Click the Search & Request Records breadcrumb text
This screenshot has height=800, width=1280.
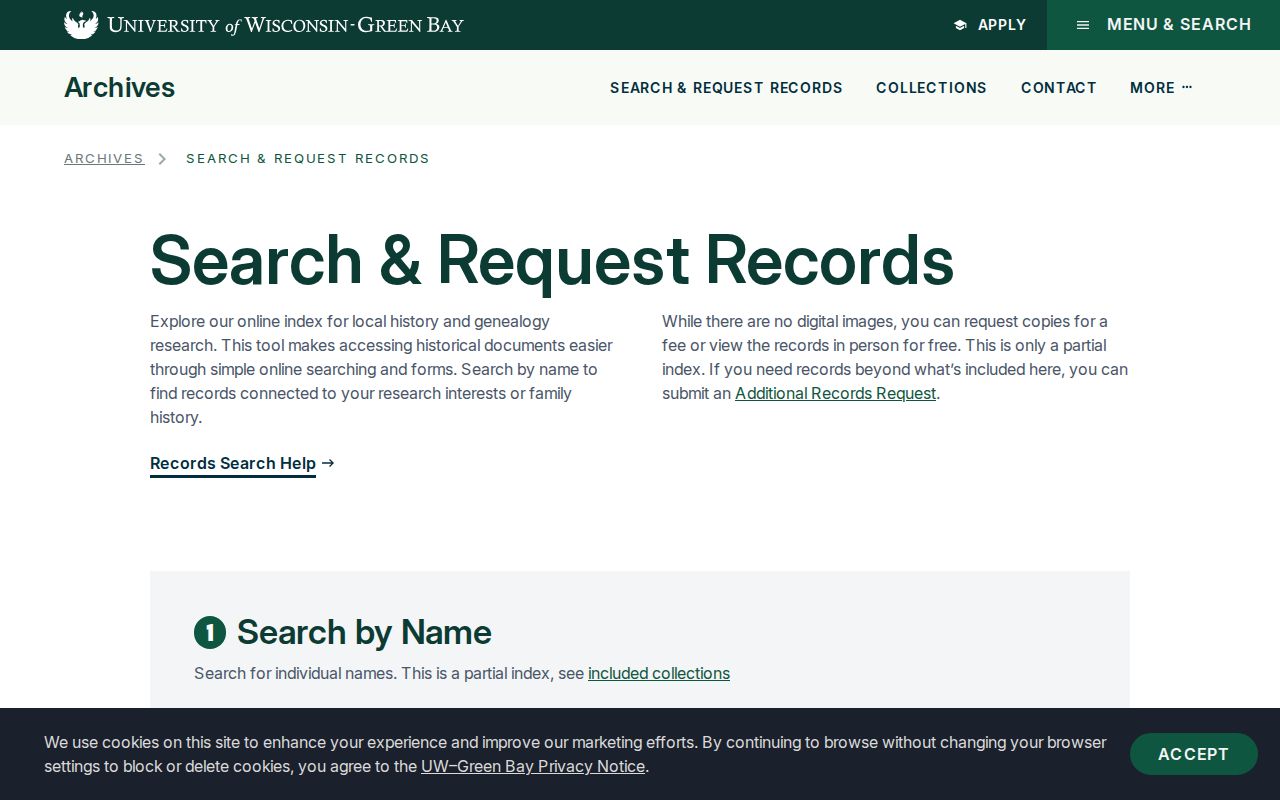tap(308, 159)
